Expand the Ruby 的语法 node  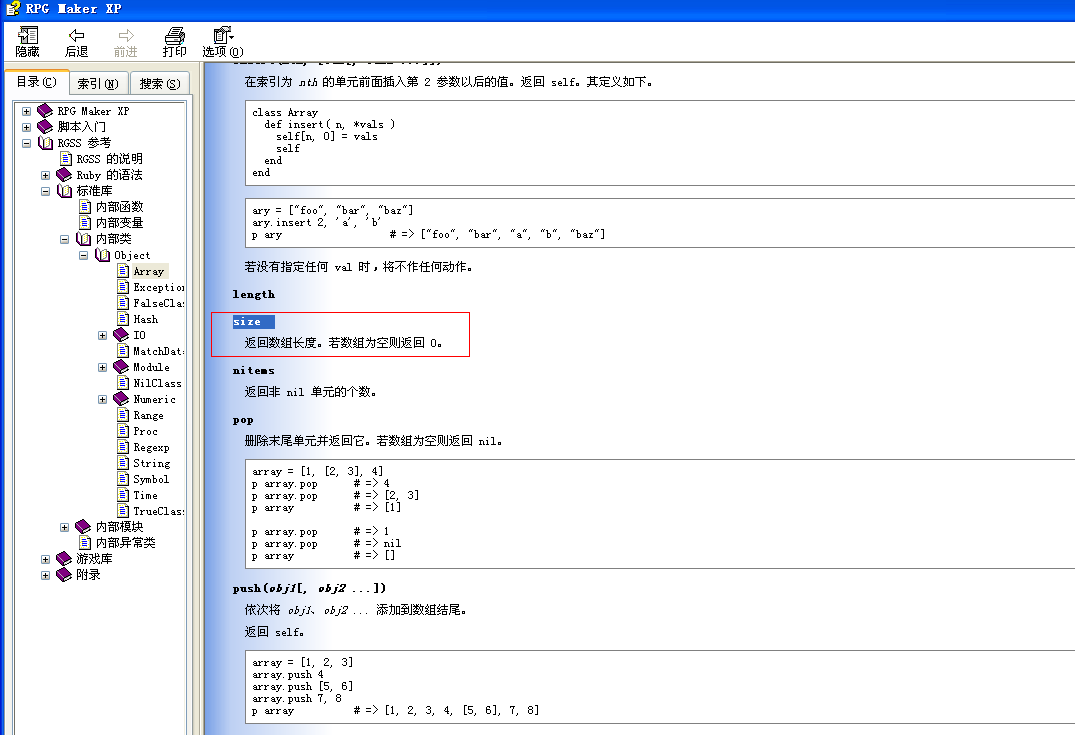(45, 176)
